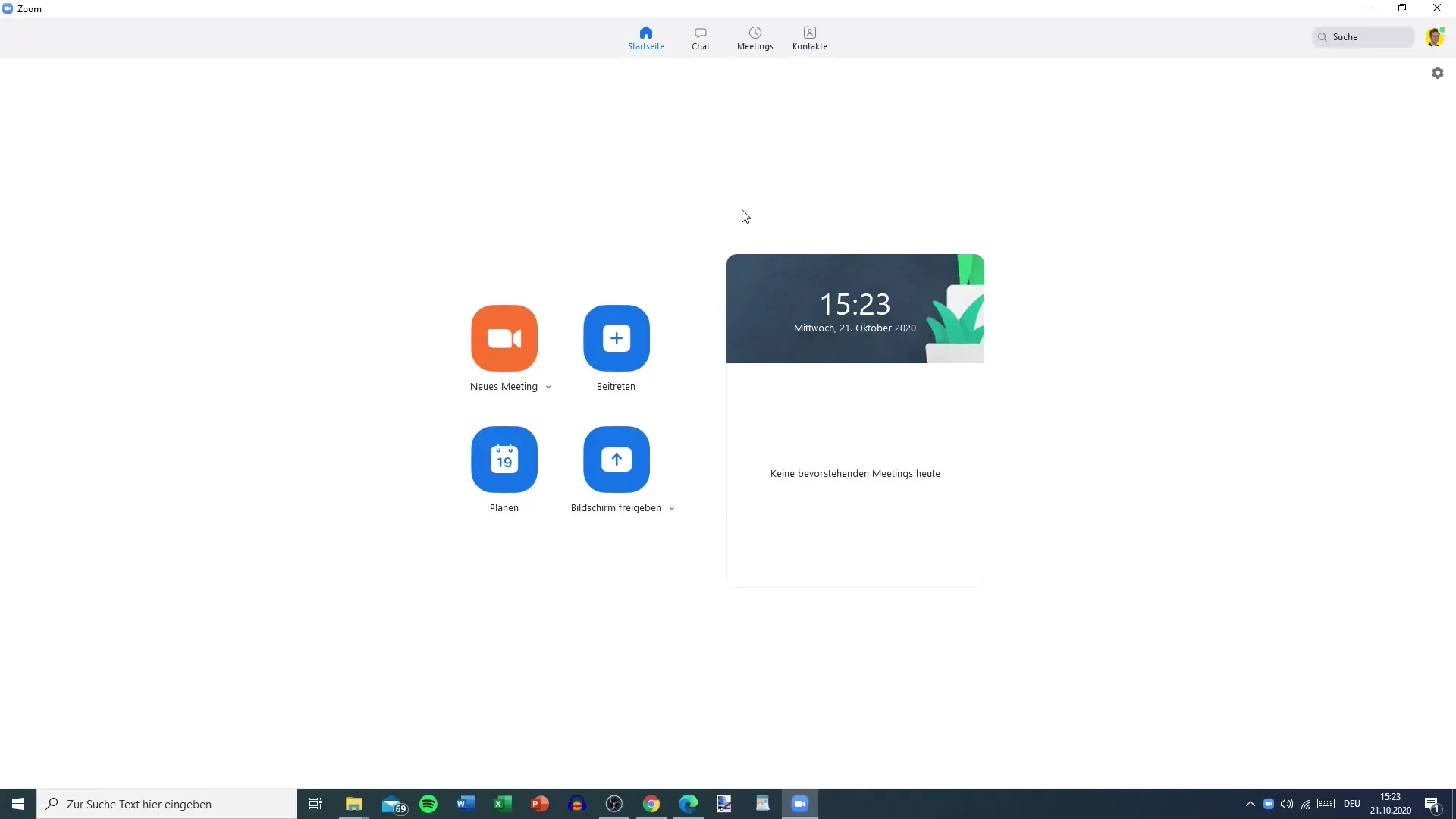Expand the Neues Meeting dropdown arrow
The width and height of the screenshot is (1456, 819).
(x=547, y=387)
